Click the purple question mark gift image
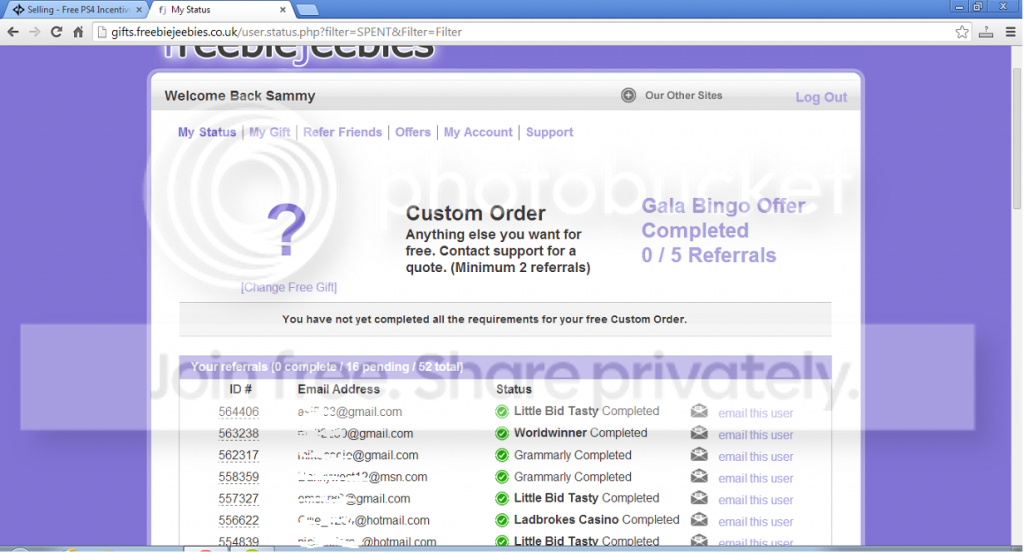Viewport: 1024px width, 553px height. coord(287,230)
